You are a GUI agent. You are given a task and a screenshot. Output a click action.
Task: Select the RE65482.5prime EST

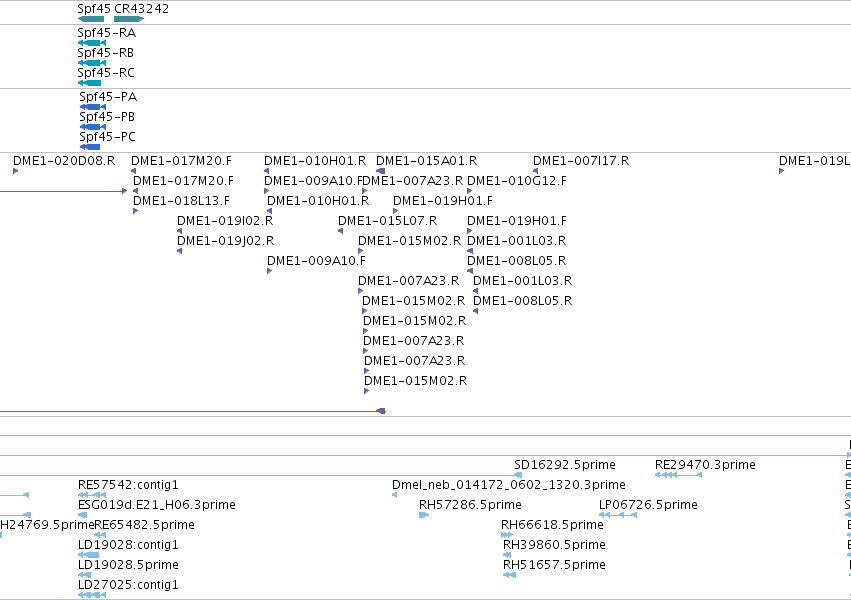click(x=100, y=535)
